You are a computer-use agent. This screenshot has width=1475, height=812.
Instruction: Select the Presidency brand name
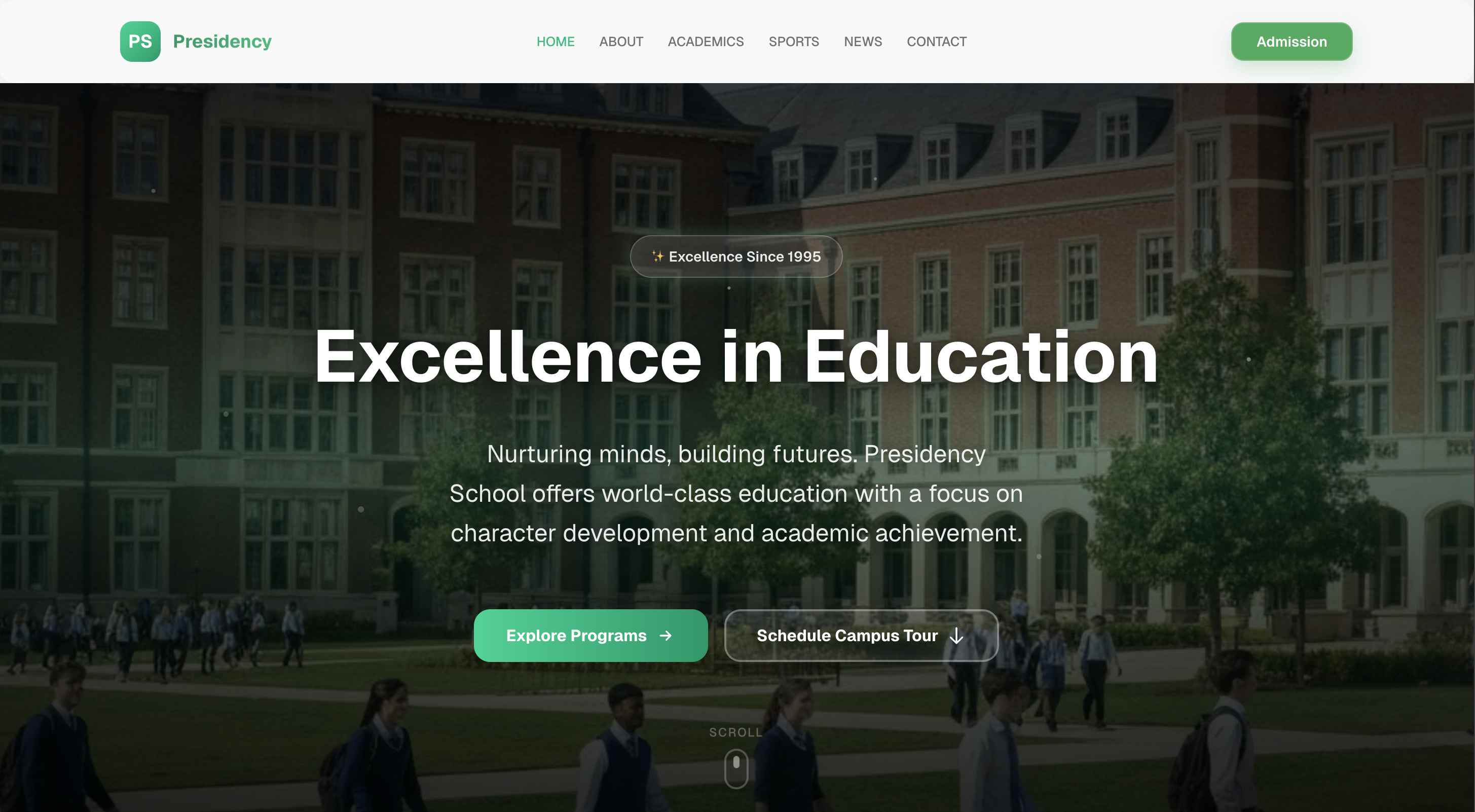223,41
